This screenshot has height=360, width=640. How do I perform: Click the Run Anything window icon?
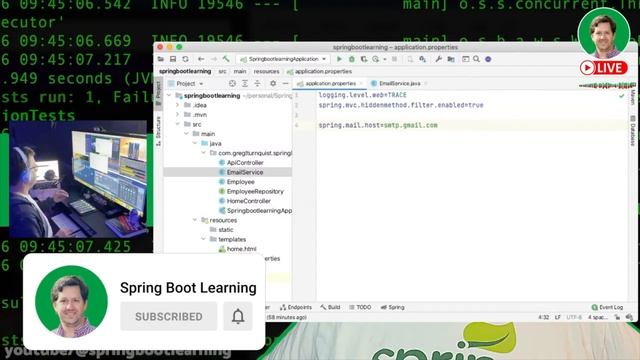click(x=465, y=59)
